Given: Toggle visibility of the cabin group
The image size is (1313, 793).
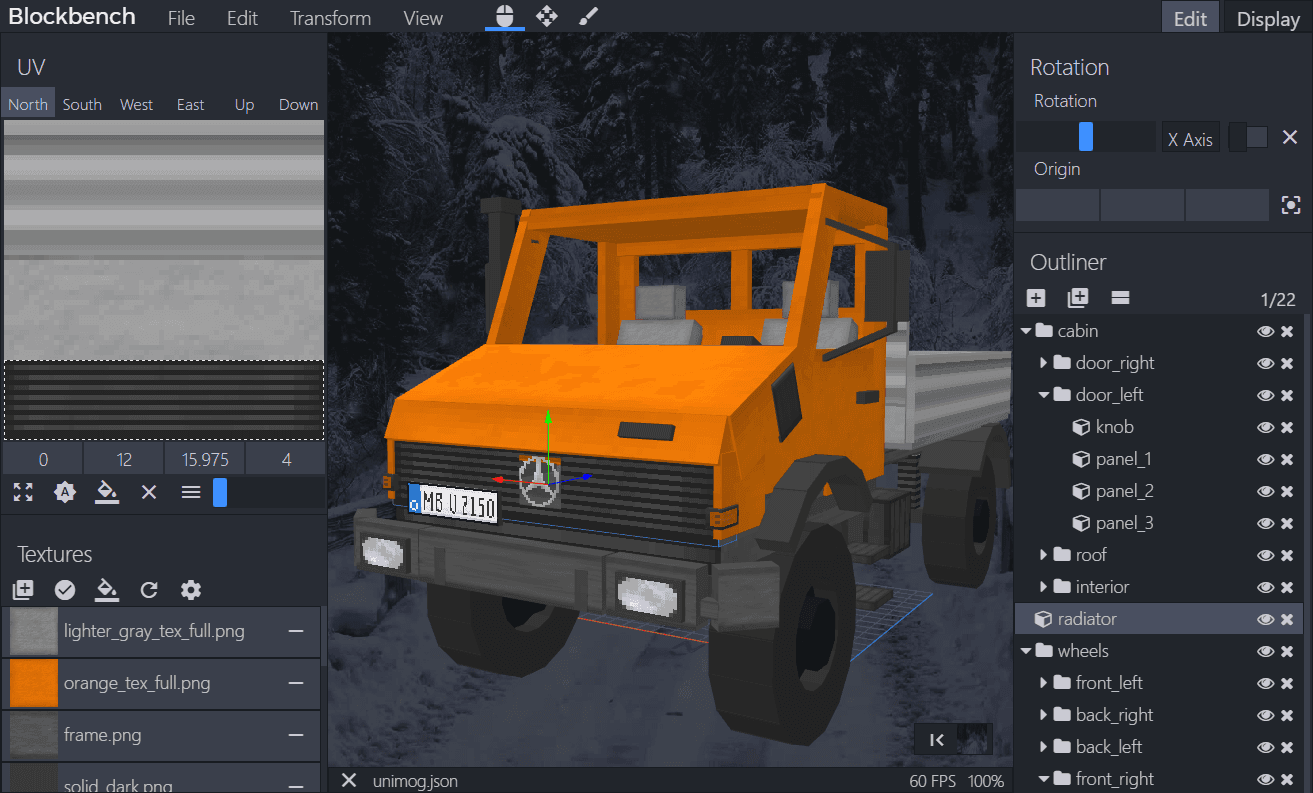Looking at the screenshot, I should pyautogui.click(x=1265, y=331).
